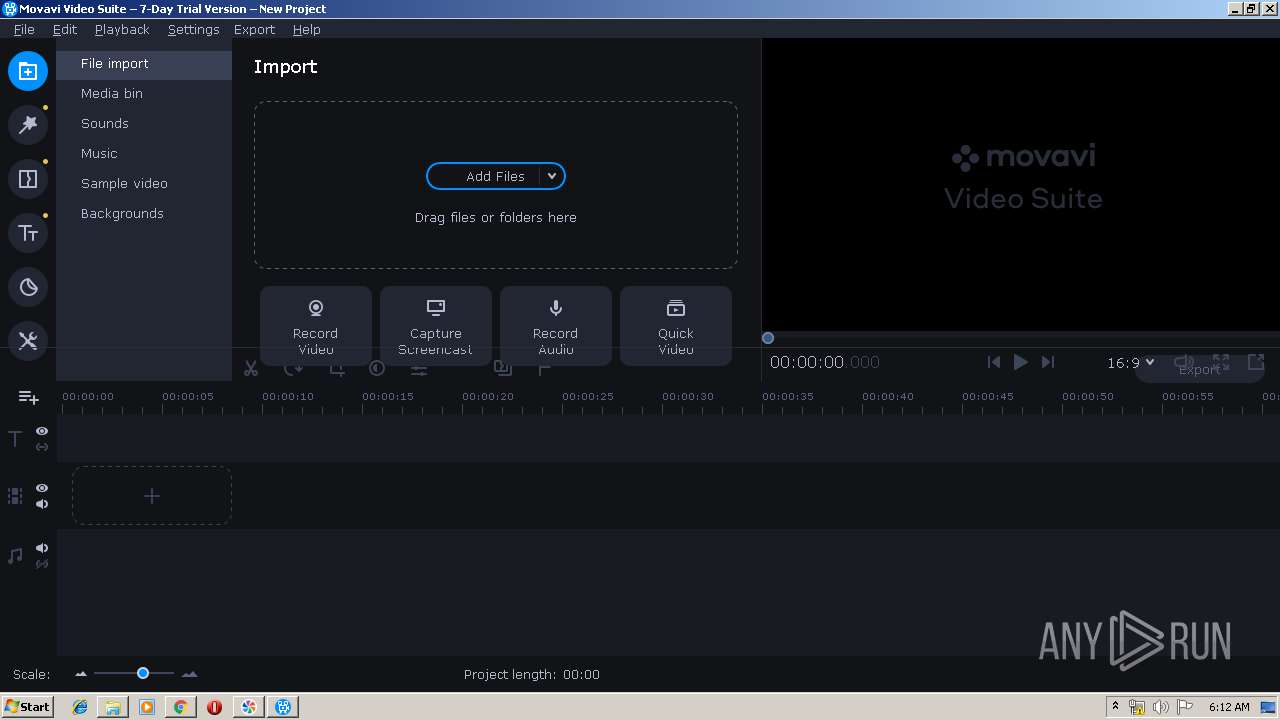The image size is (1280, 720).
Task: Select Backgrounds category
Action: point(144,214)
